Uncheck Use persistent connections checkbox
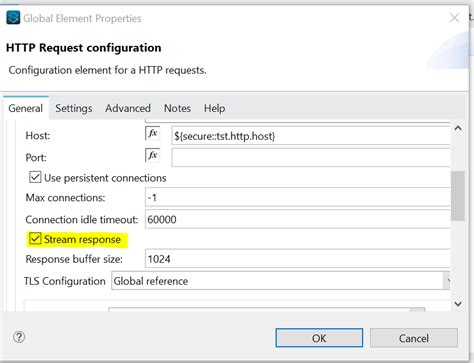Image resolution: width=474 pixels, height=363 pixels. [35, 177]
